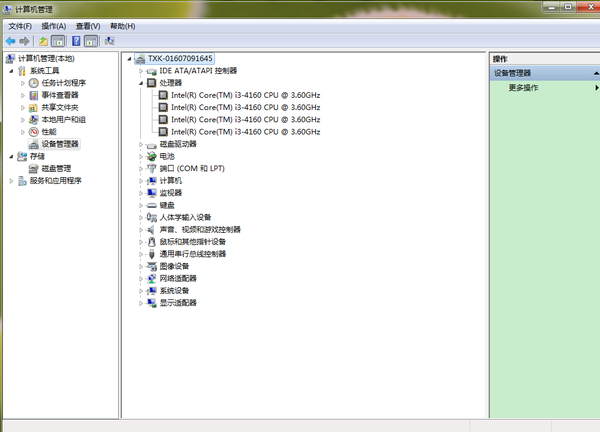Viewport: 600px width, 432px height.
Task: Select the 人体学输入设备 icon
Action: 152,217
